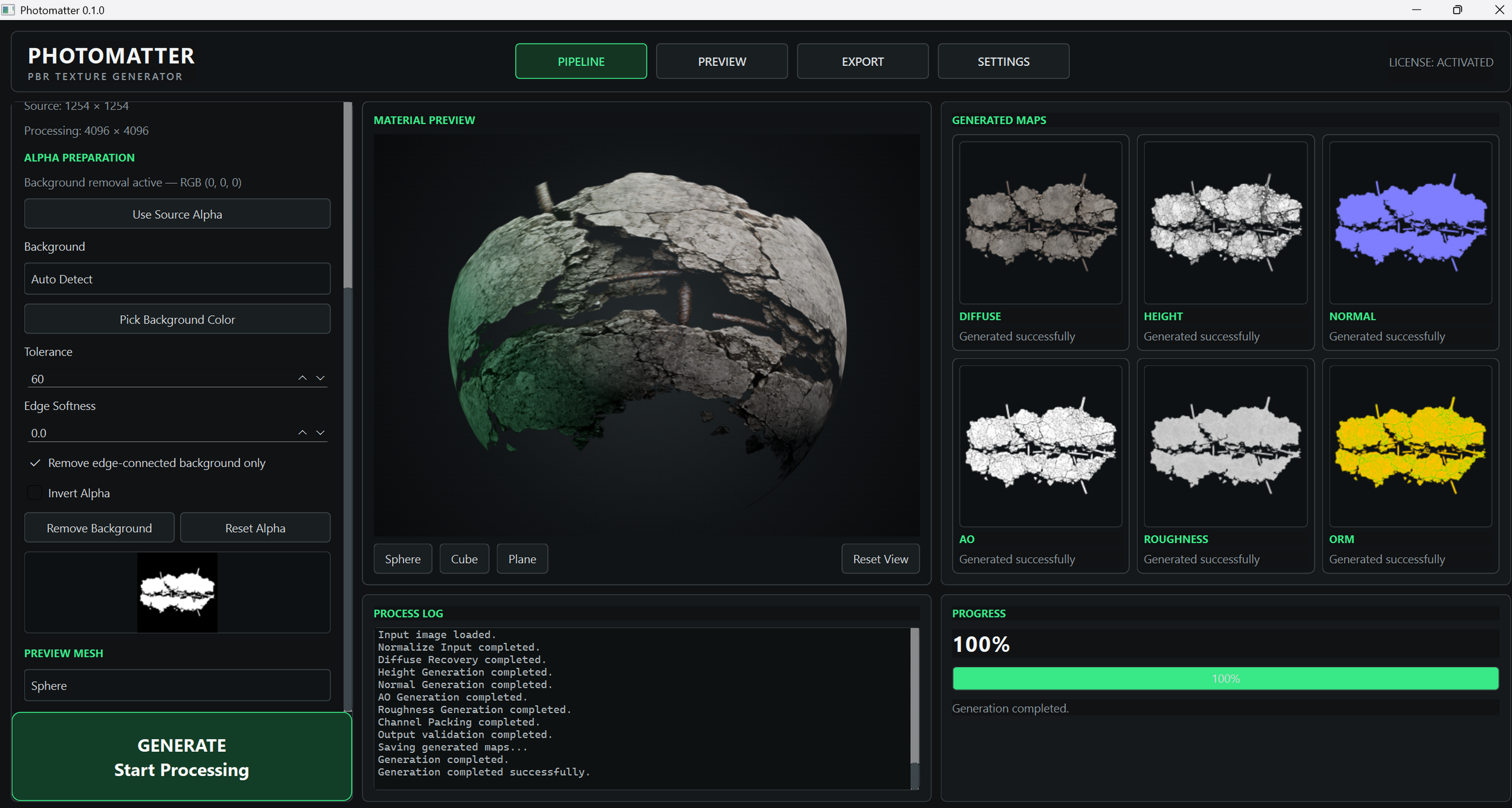Open the ORM map thumbnail
This screenshot has height=808, width=1512.
1410,446
